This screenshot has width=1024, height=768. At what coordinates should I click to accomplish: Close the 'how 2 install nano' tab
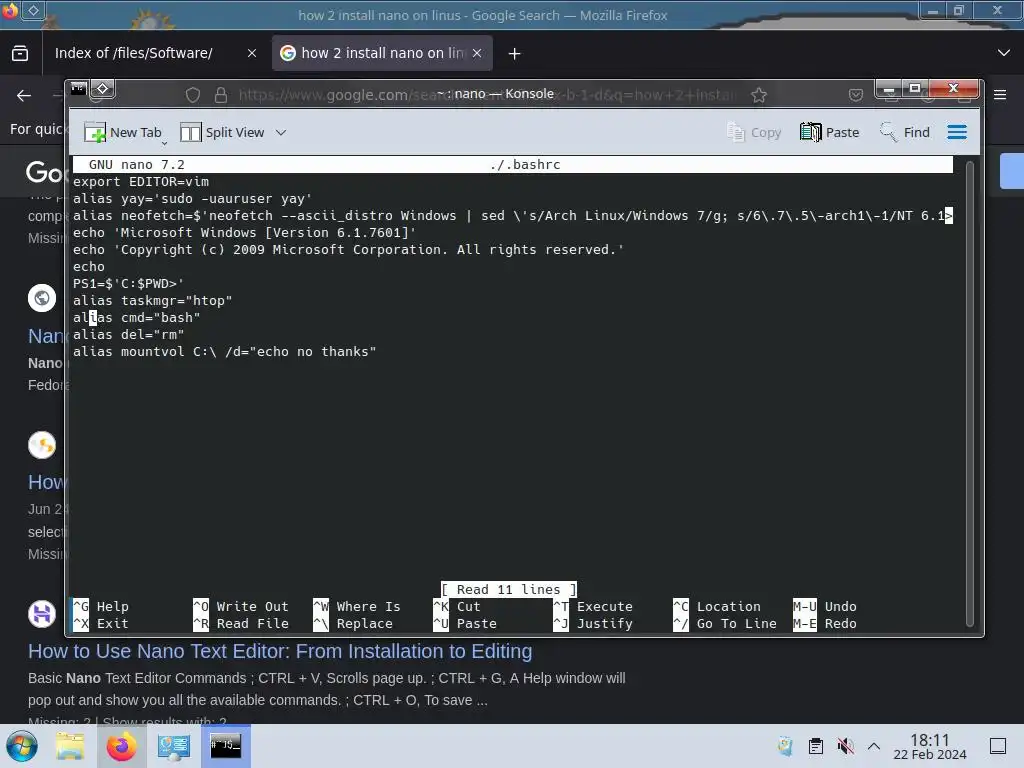pyautogui.click(x=477, y=54)
